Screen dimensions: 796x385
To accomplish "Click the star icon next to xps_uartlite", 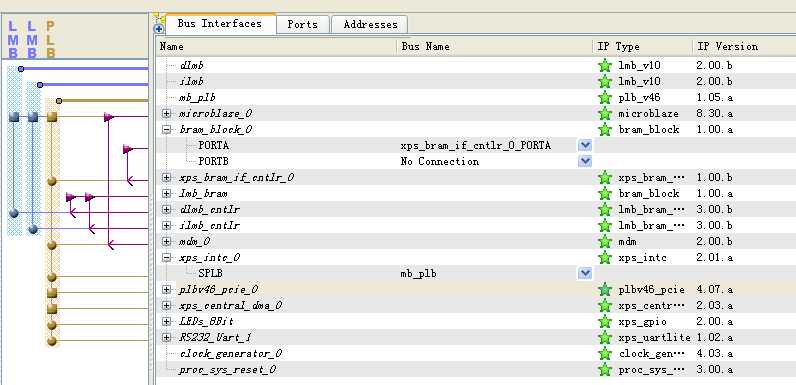I will click(605, 338).
